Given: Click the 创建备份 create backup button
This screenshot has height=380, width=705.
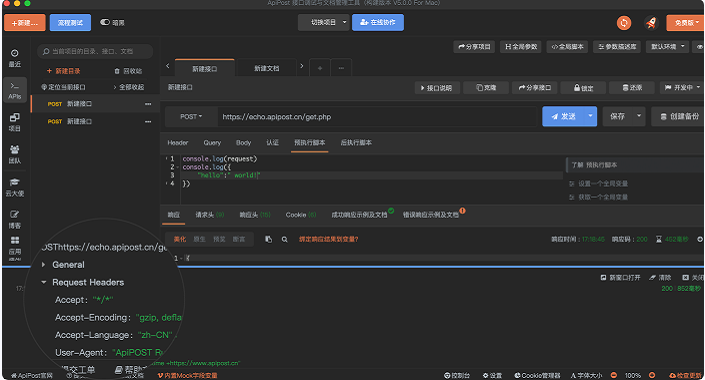Looking at the screenshot, I should point(679,116).
